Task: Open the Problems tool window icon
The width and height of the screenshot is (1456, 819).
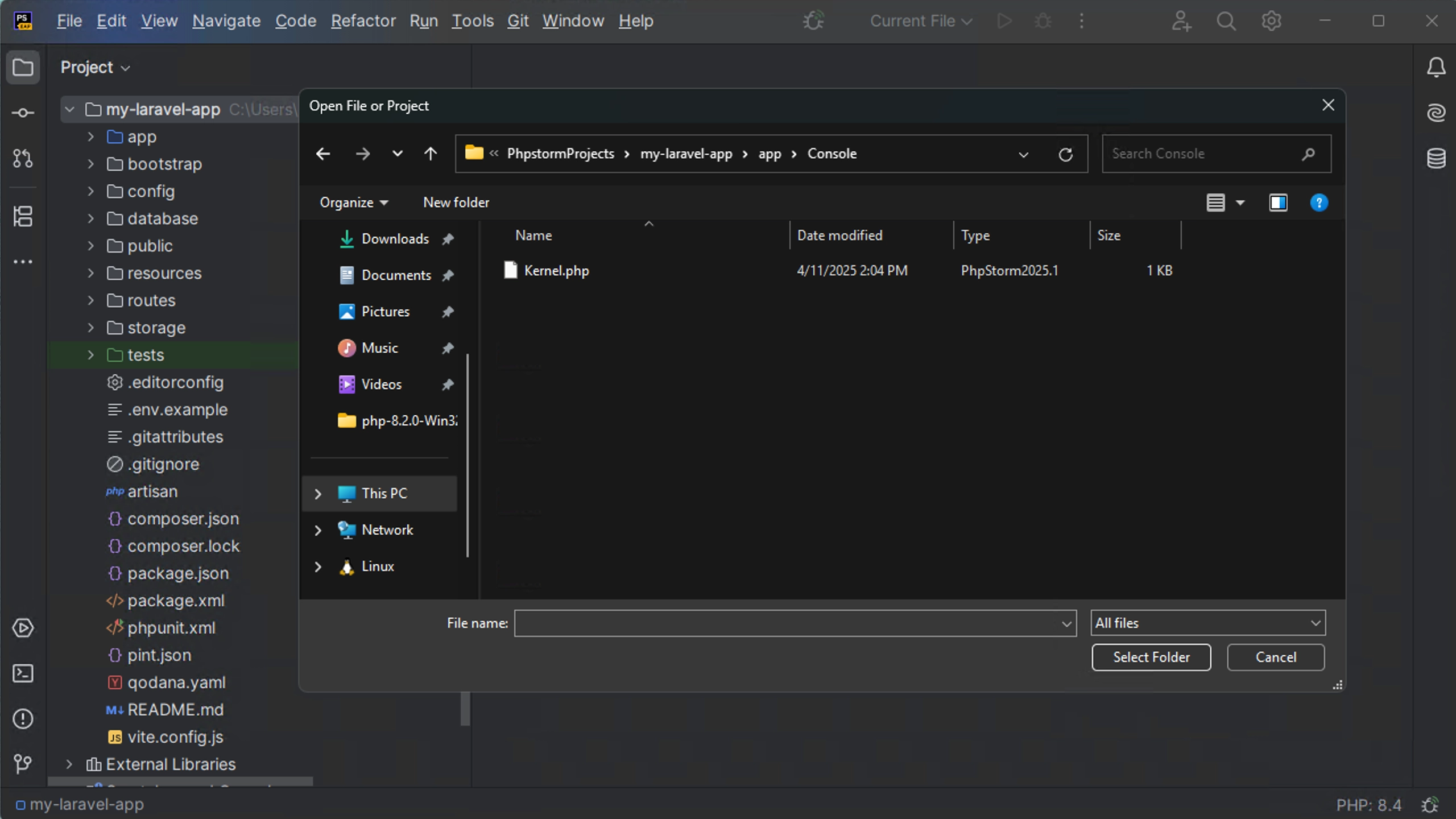Action: (x=23, y=719)
